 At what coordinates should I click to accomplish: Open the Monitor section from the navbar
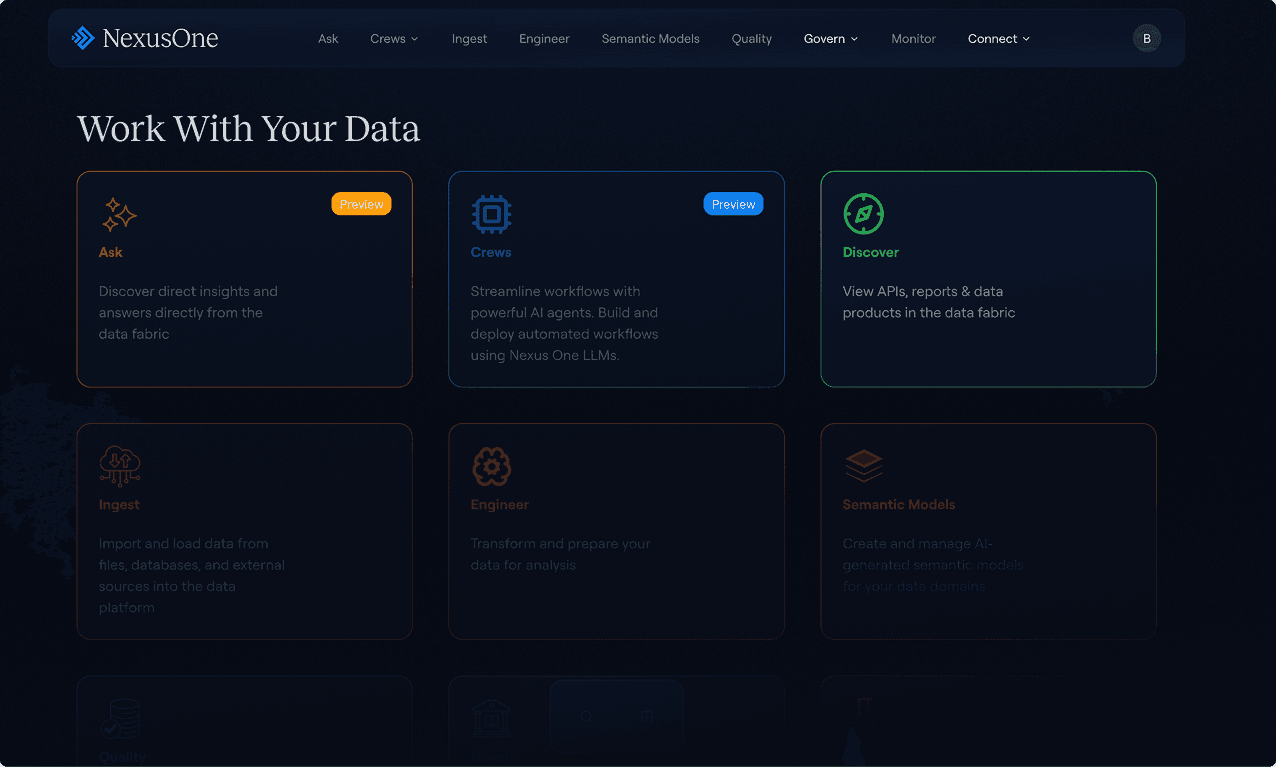click(913, 38)
